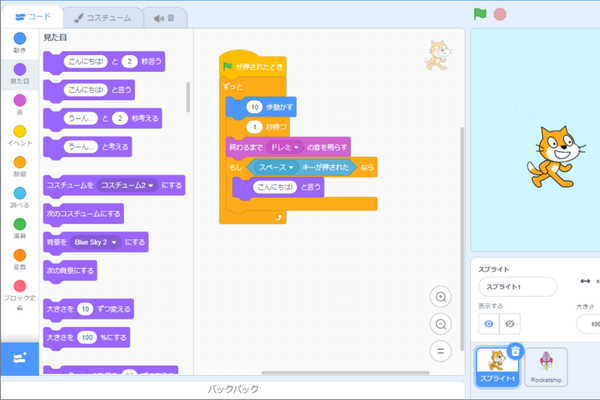The height and width of the screenshot is (400, 600).
Task: Switch to the 音 sounds tab
Action: 165,18
